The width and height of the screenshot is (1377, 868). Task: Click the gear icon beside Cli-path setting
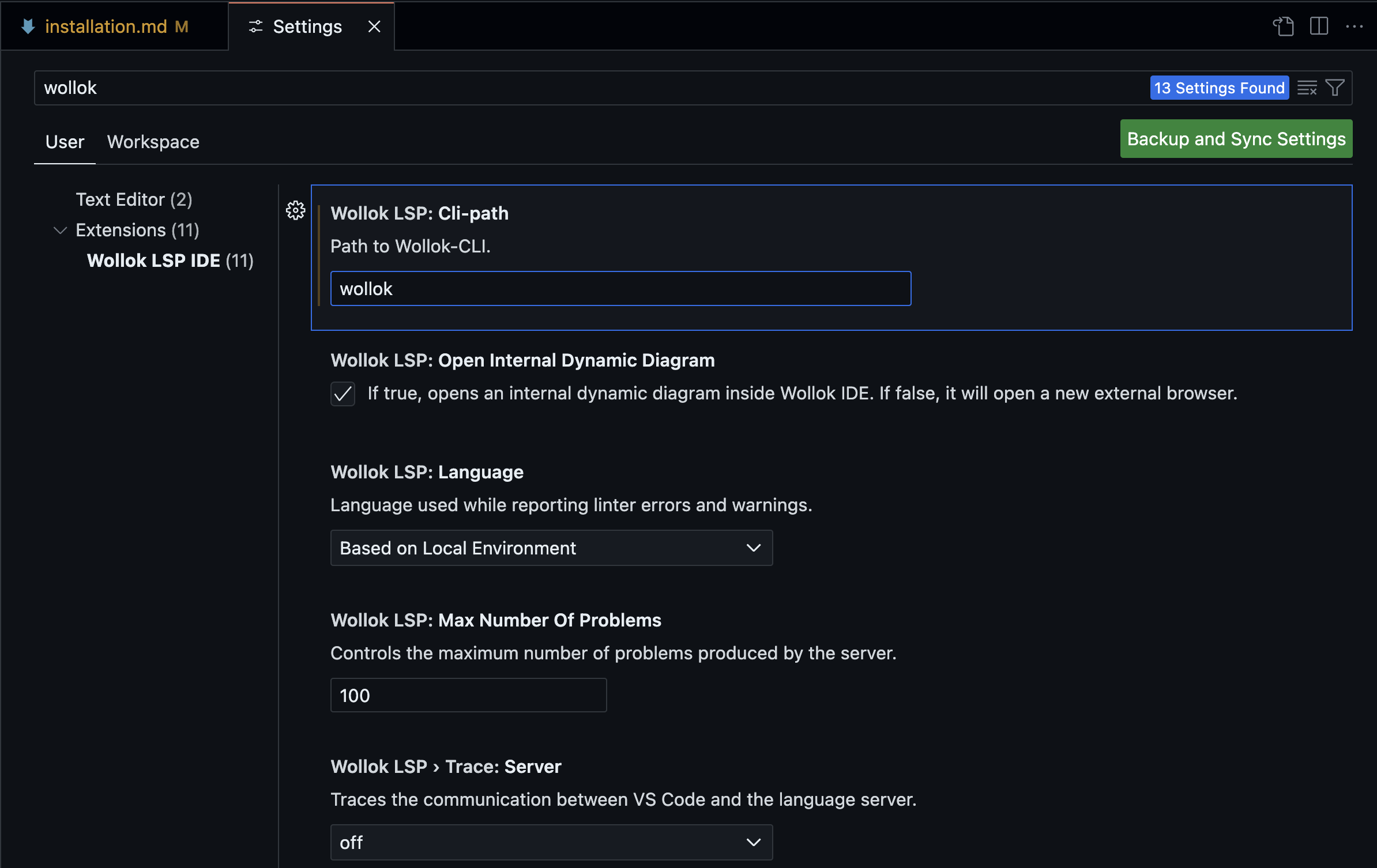point(295,211)
